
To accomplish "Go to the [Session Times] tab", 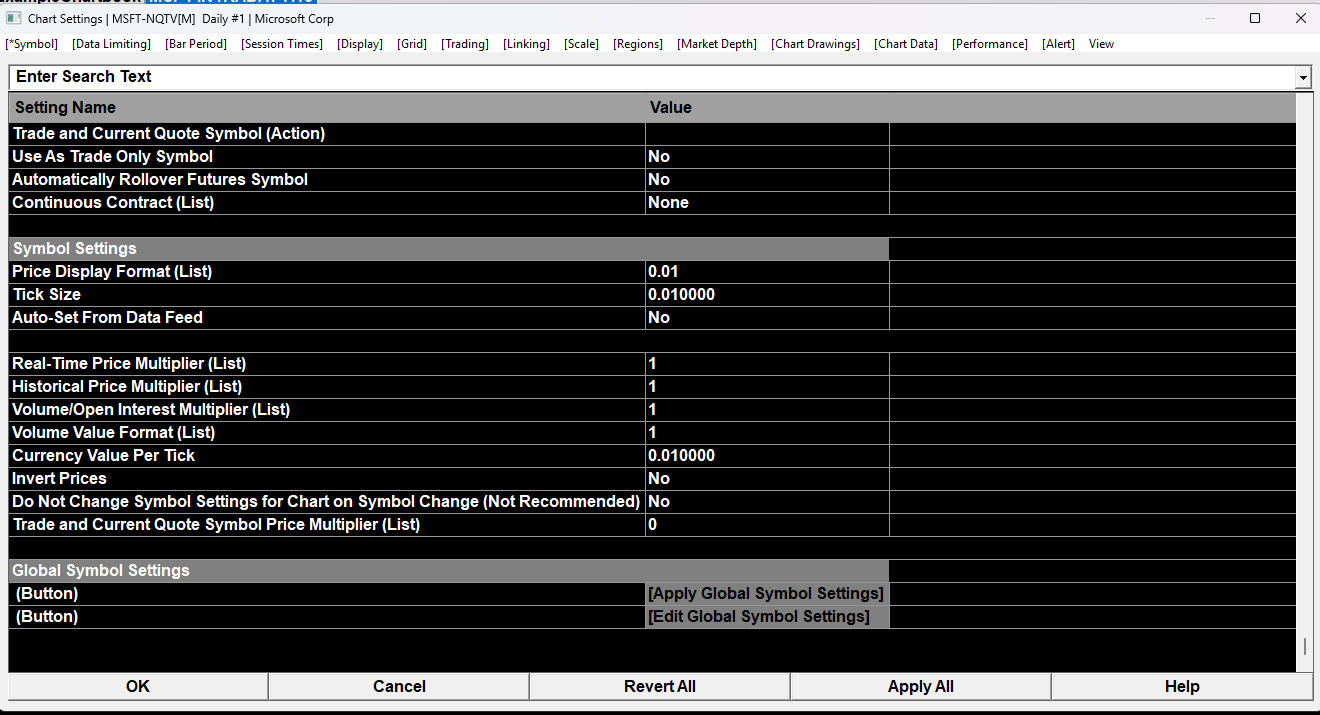I will (282, 44).
